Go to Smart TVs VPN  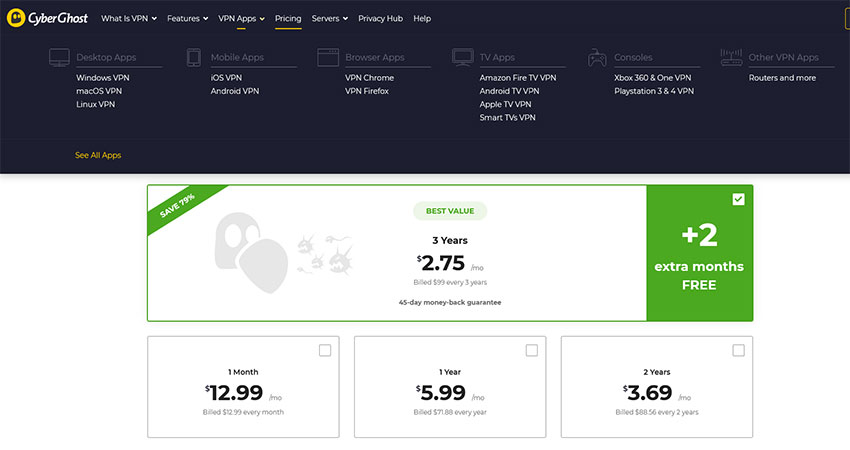coord(507,117)
